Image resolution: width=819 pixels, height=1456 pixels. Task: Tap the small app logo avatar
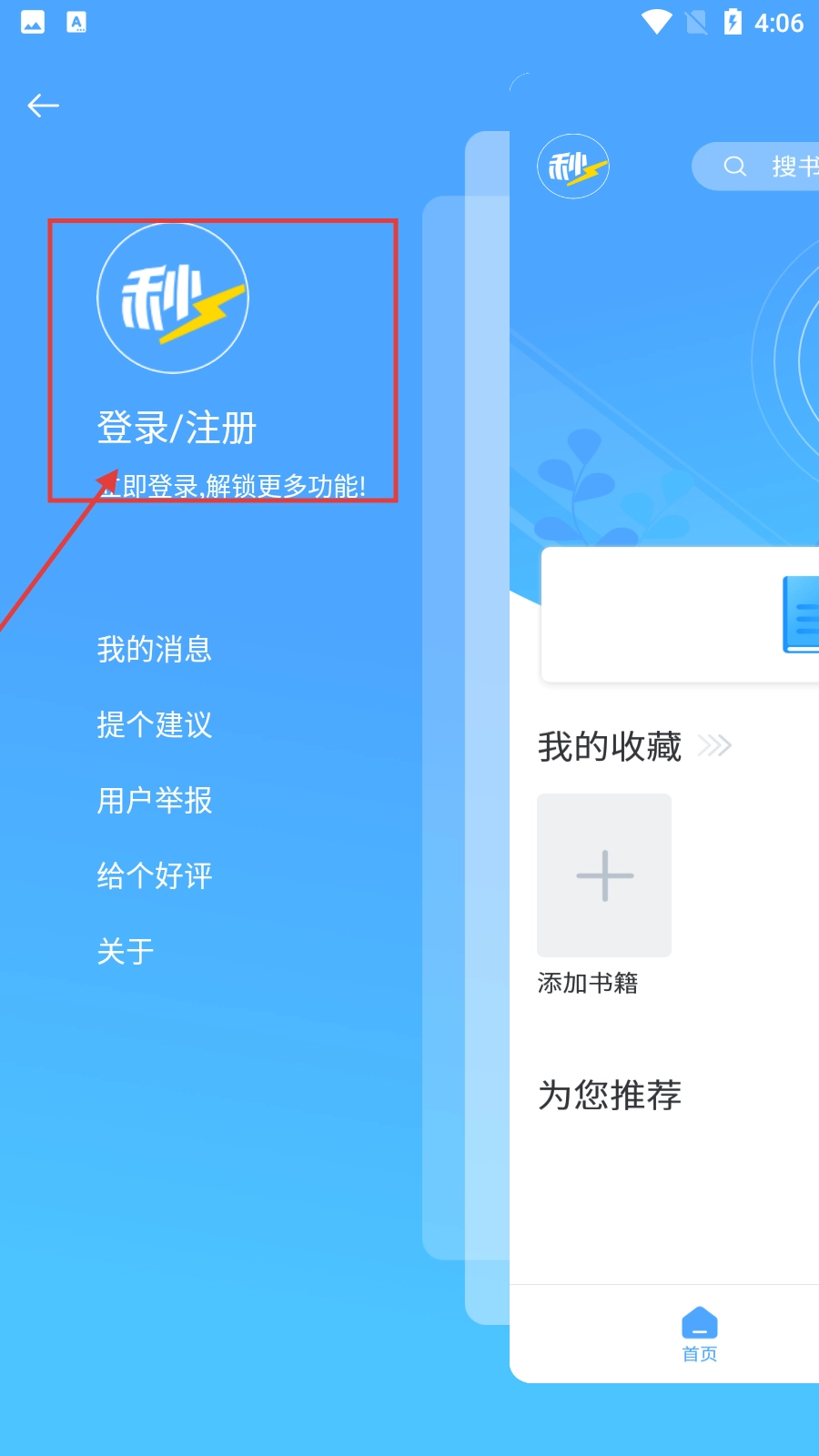[573, 167]
